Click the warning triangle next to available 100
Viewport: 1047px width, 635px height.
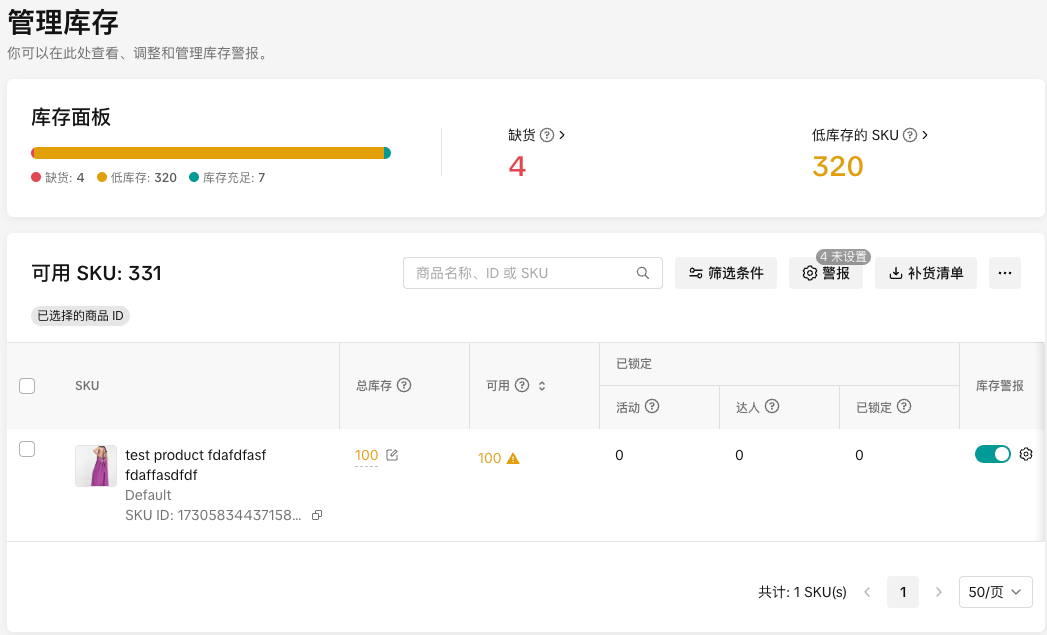coord(513,459)
